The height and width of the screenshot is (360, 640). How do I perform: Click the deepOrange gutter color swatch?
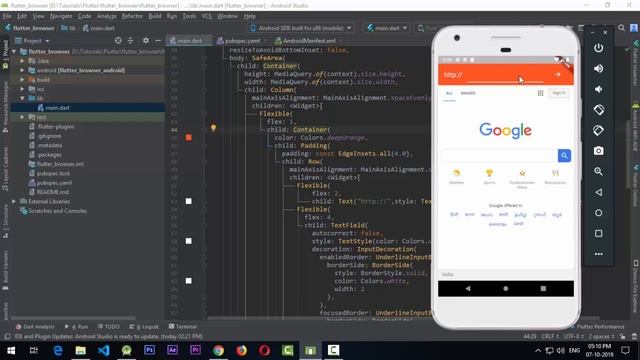pos(189,137)
